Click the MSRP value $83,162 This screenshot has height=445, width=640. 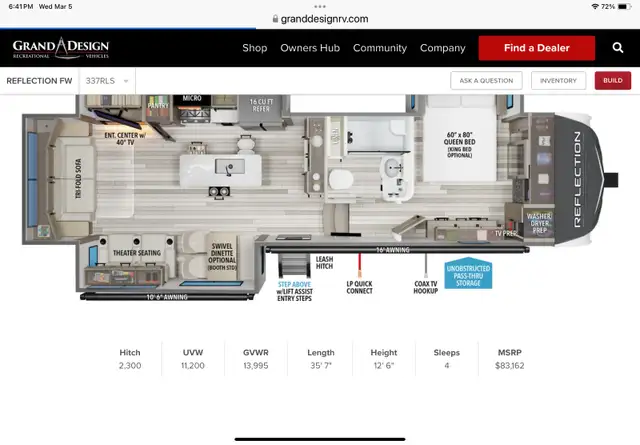(509, 365)
